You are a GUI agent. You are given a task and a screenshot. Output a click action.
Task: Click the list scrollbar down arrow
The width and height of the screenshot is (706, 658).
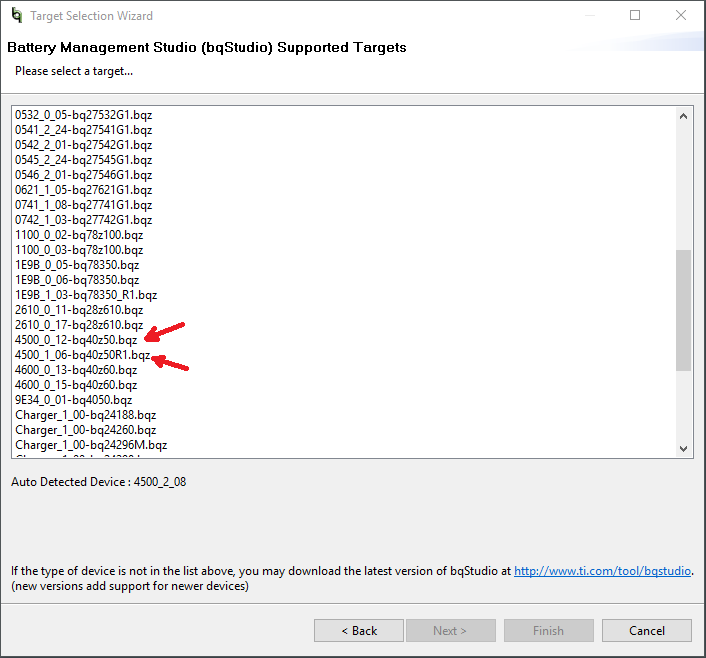[x=683, y=449]
